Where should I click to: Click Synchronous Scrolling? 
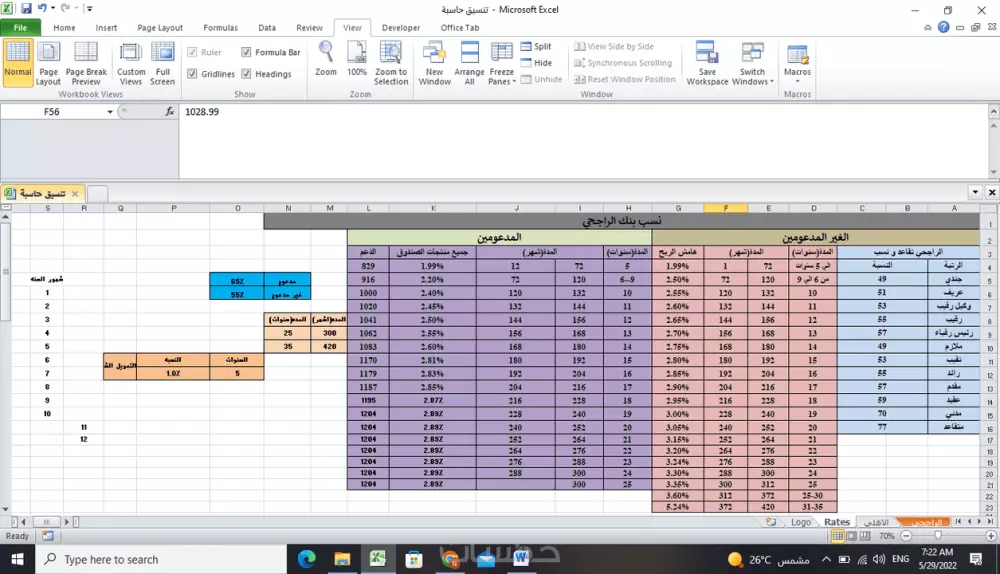coord(623,63)
